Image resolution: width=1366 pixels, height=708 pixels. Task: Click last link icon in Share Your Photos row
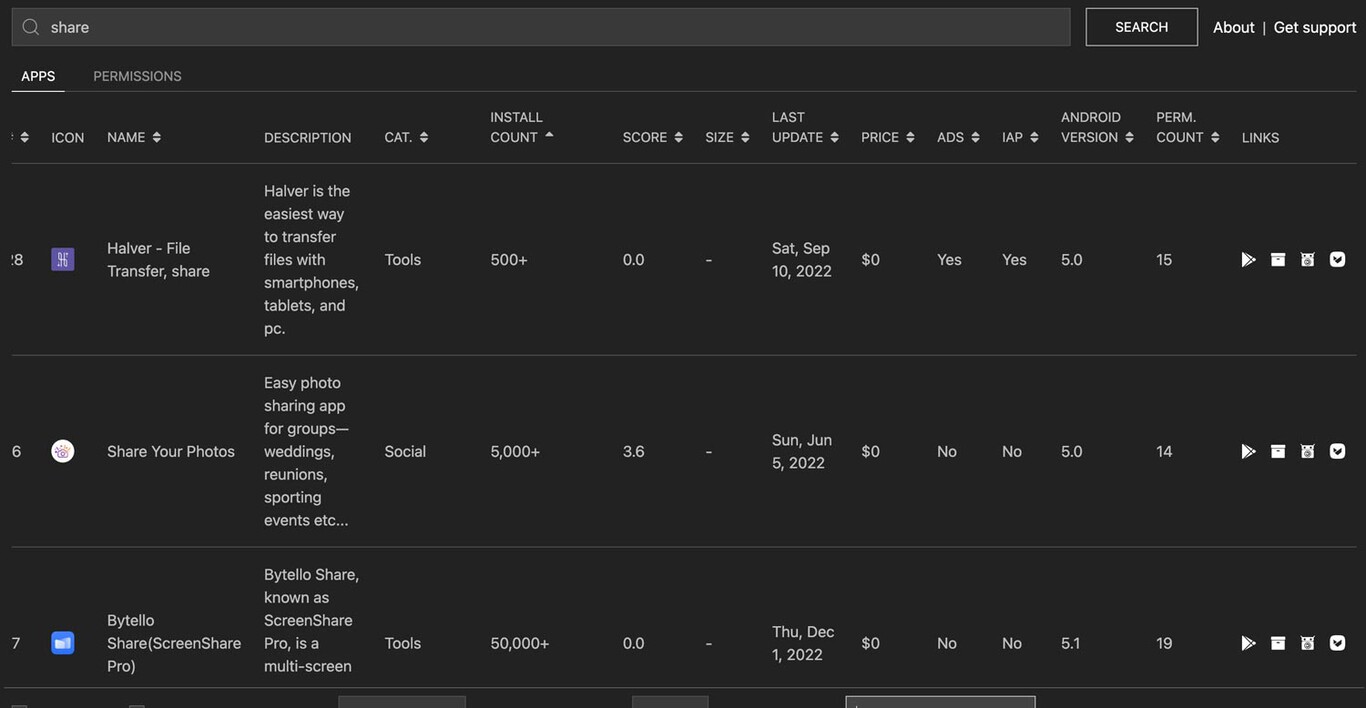(x=1337, y=452)
